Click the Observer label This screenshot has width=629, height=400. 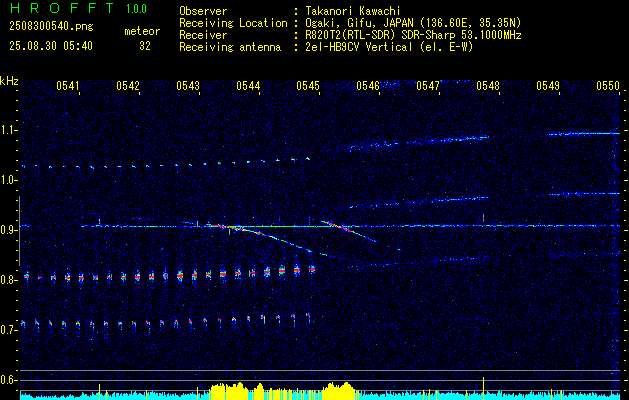pos(203,11)
